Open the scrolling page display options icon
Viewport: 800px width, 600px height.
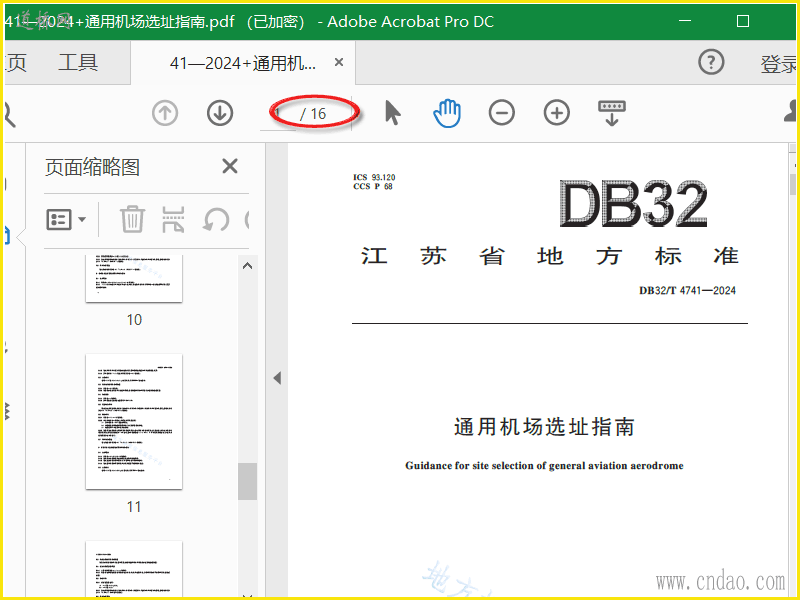pos(612,113)
